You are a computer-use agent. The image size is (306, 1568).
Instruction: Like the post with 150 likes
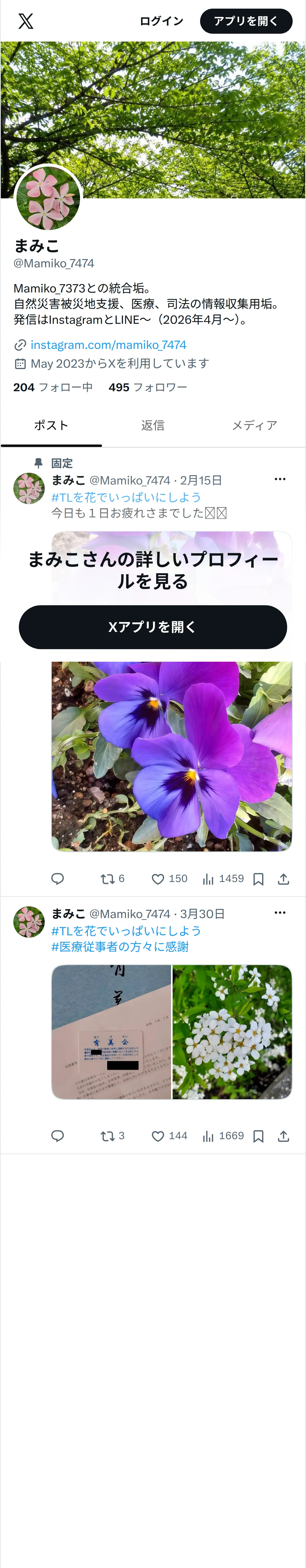coord(169,878)
